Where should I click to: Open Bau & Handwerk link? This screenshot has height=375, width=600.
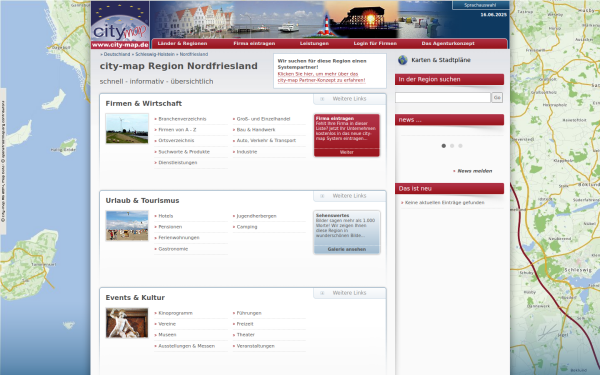[256, 130]
